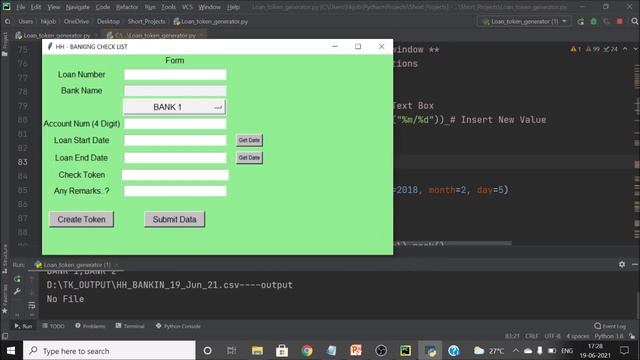Open the Tools menu
This screenshot has height=360, width=640.
coord(168,7)
